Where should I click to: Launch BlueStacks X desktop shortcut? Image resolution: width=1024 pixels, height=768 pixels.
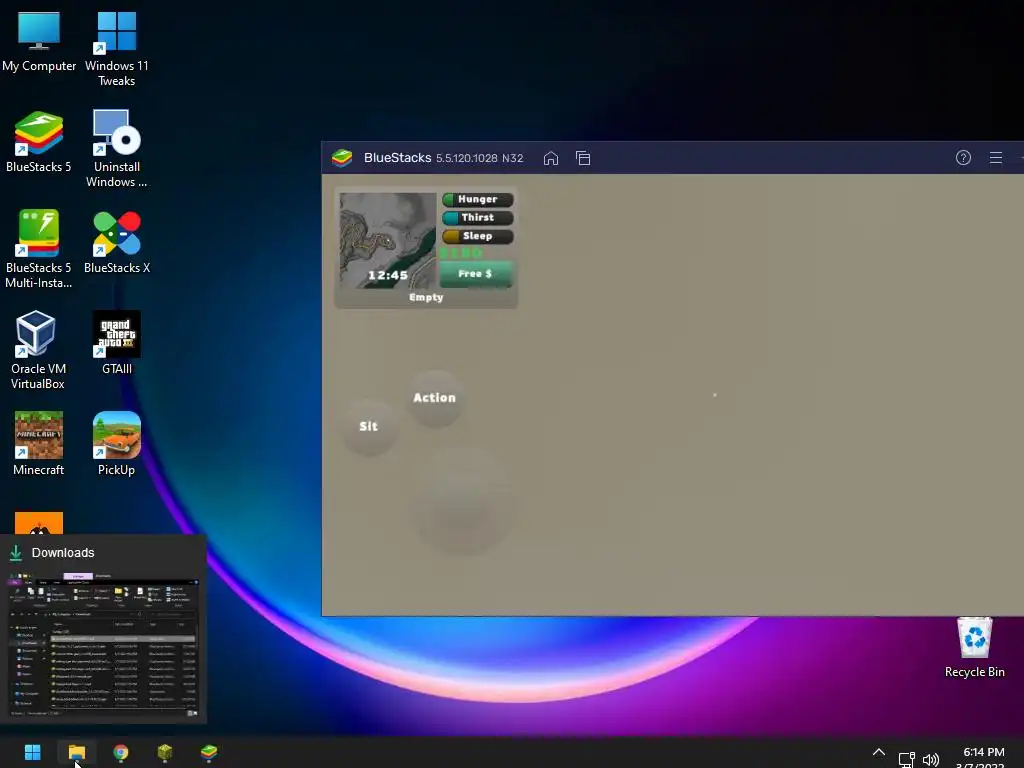(x=116, y=242)
